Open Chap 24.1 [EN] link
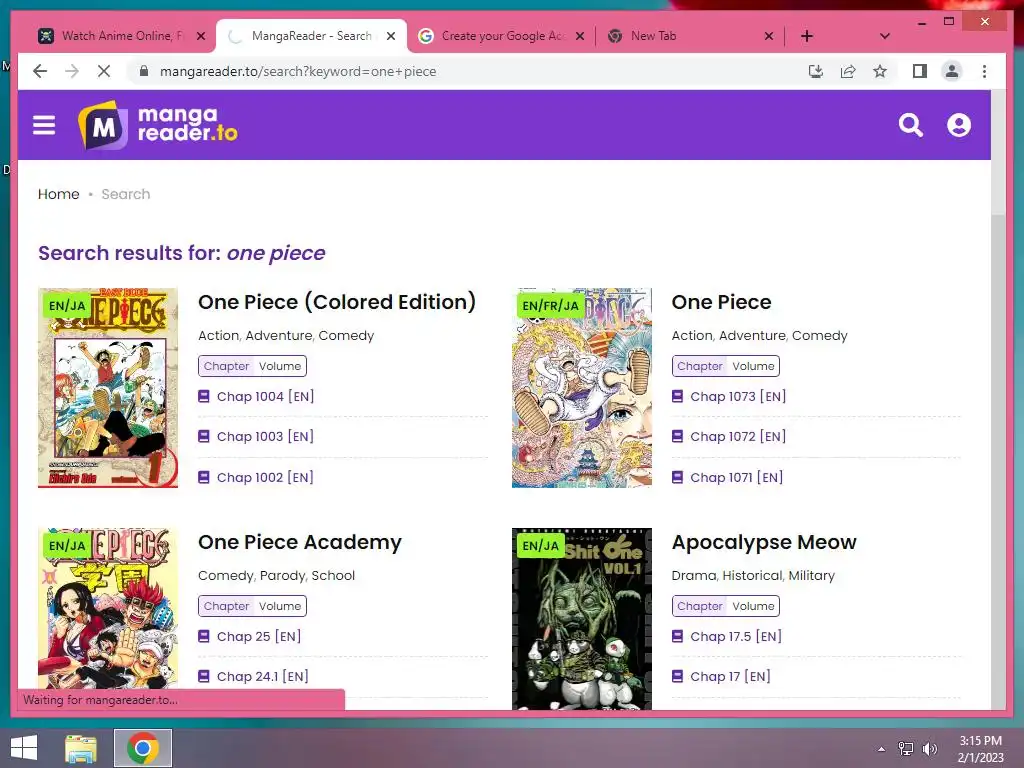The height and width of the screenshot is (768, 1024). [263, 677]
